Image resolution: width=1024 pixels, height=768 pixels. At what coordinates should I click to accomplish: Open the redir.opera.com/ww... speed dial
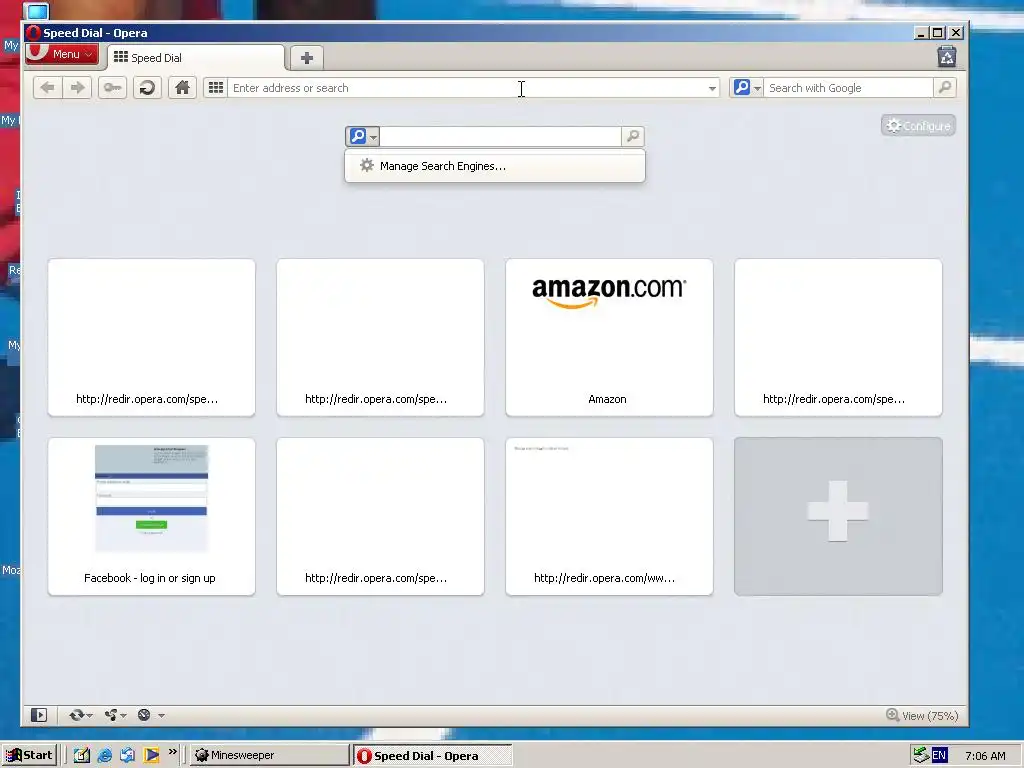[609, 516]
